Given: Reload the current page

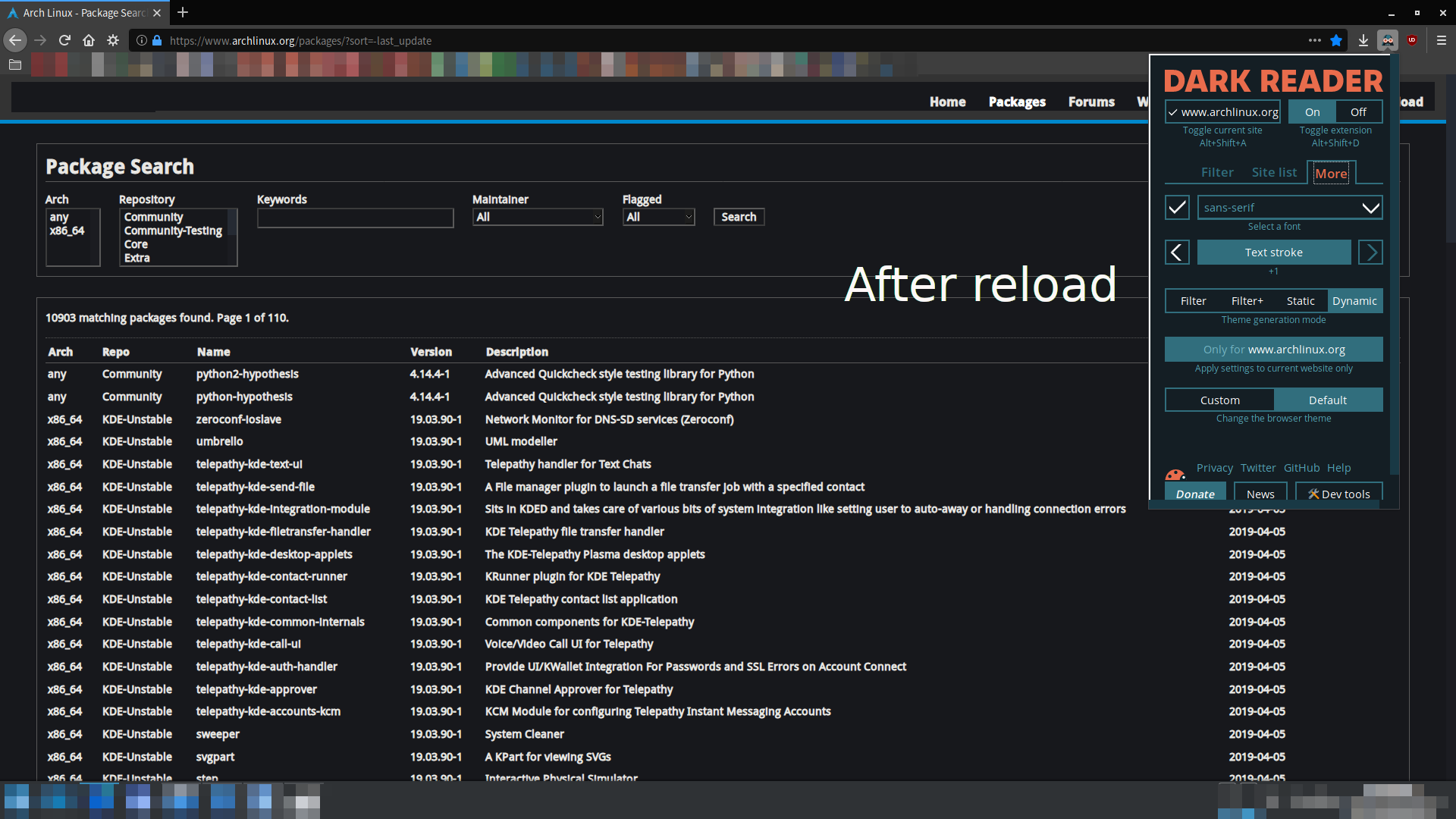Looking at the screenshot, I should (x=64, y=40).
